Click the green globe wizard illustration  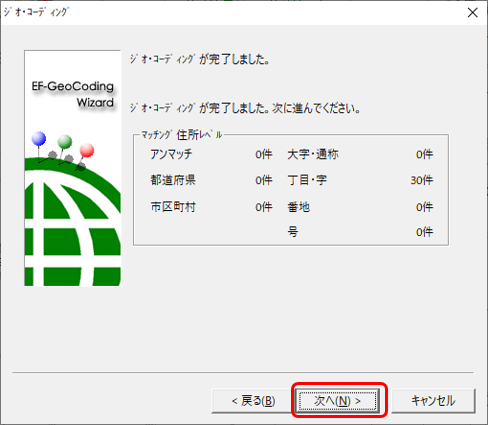72,222
